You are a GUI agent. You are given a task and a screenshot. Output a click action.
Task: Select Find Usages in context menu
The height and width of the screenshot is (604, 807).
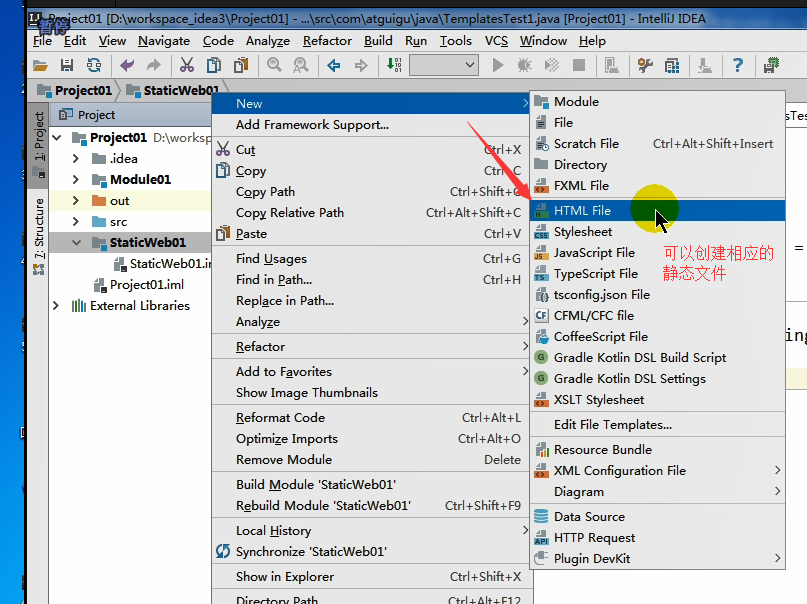coord(371,259)
